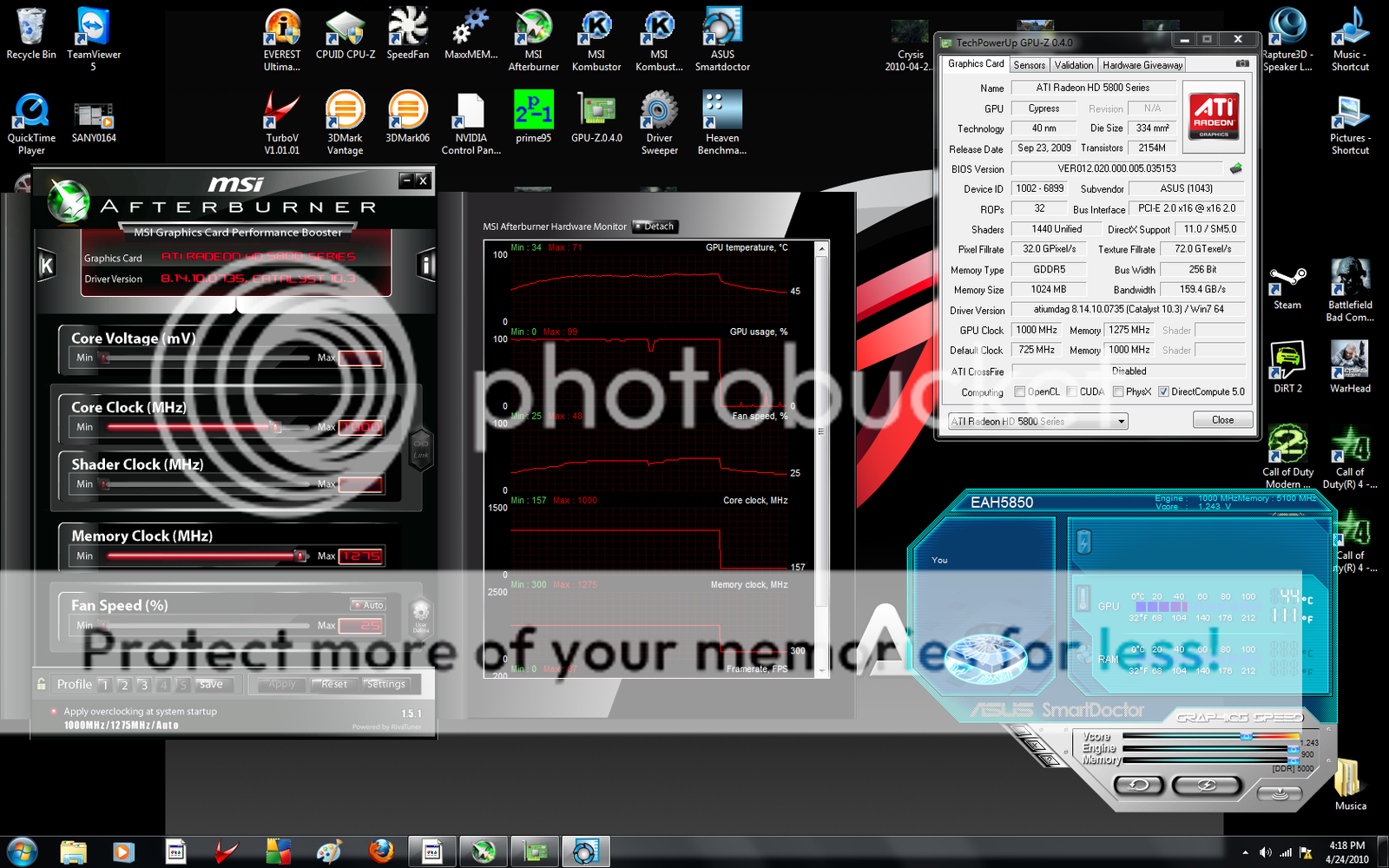Select Afterburner profile slot 2
Viewport: 1389px width, 868px height.
pyautogui.click(x=124, y=685)
